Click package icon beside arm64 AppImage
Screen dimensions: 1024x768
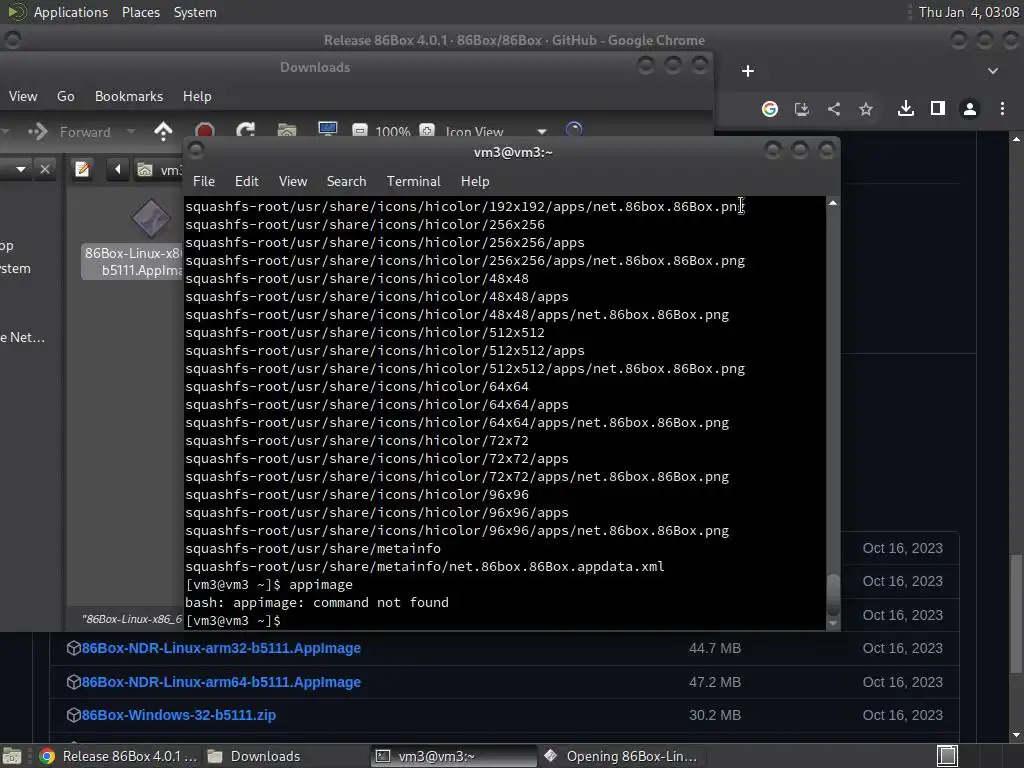tap(73, 682)
